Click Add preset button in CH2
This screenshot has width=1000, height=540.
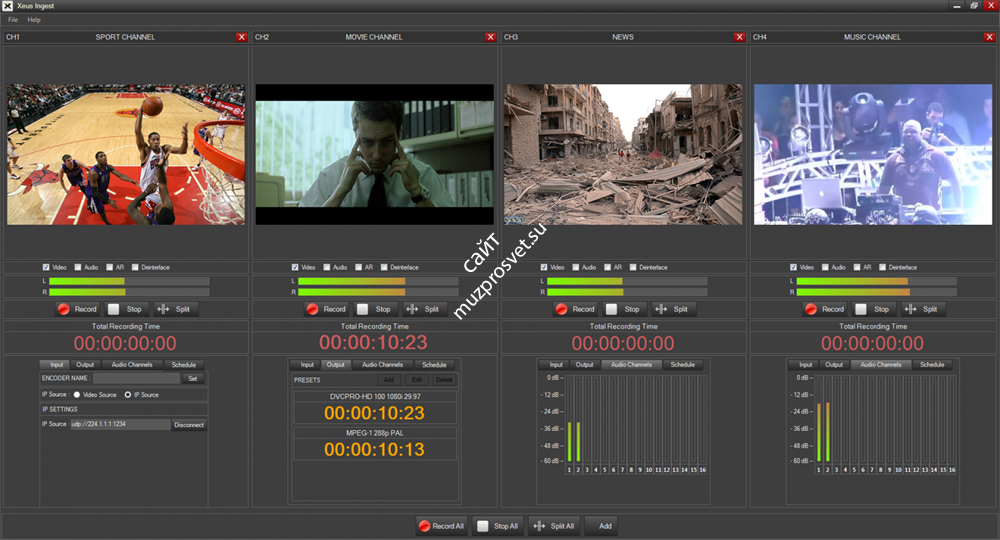[x=388, y=380]
